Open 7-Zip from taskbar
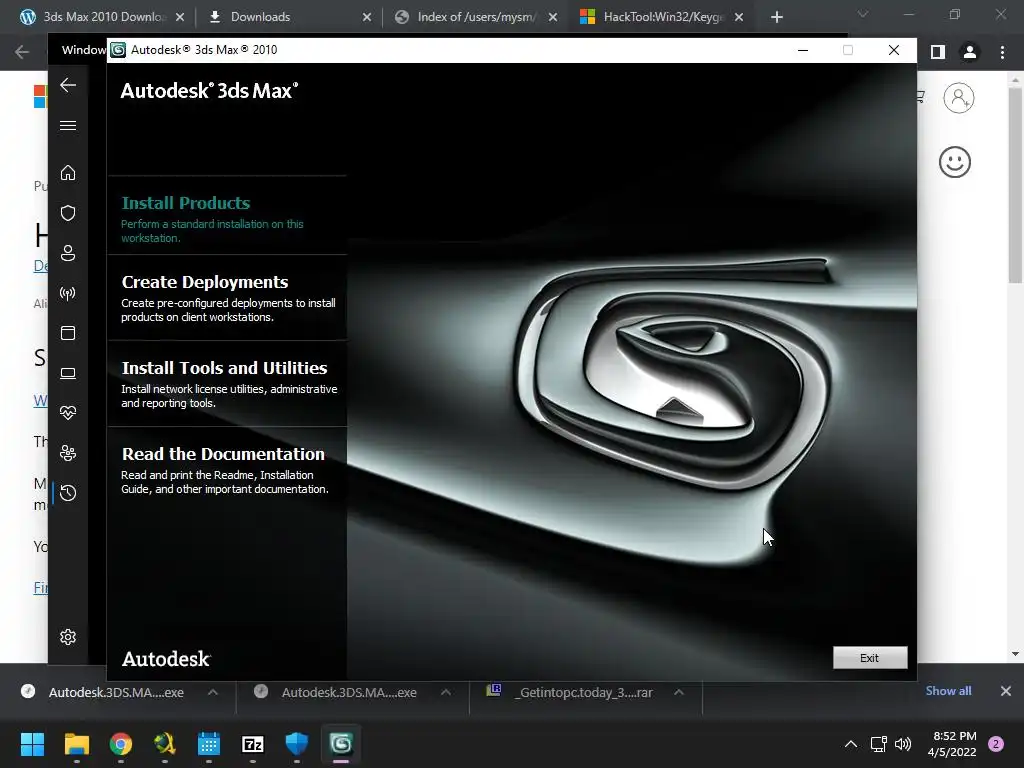The image size is (1024, 768). (x=253, y=744)
